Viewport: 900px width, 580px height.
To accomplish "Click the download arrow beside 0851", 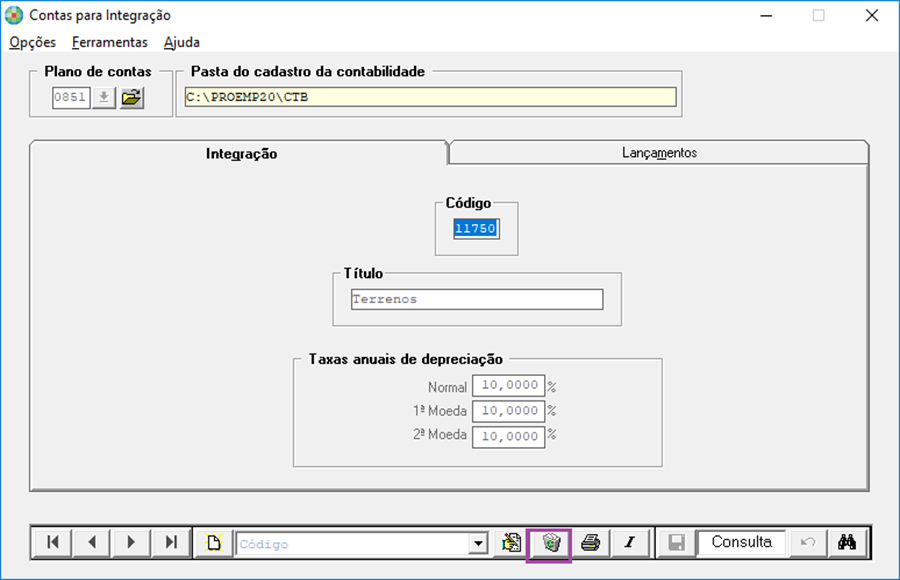I will pos(104,97).
